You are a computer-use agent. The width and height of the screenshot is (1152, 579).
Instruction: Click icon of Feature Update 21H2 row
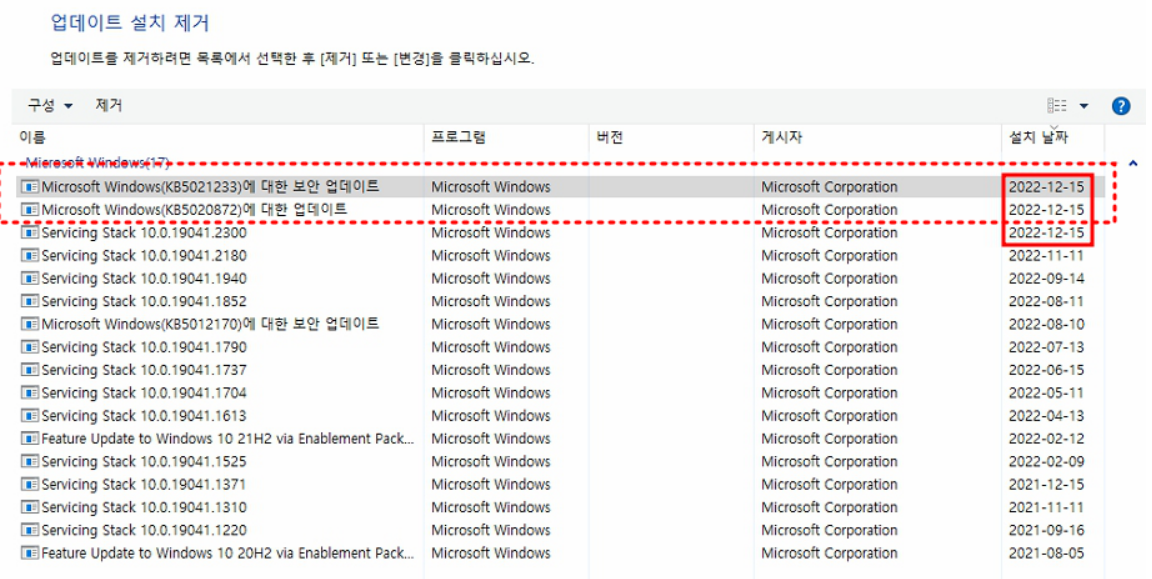coord(30,439)
